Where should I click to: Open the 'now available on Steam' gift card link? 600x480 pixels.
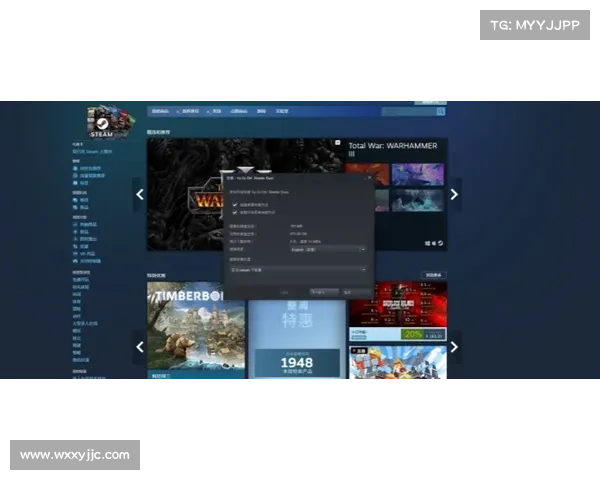(x=92, y=152)
